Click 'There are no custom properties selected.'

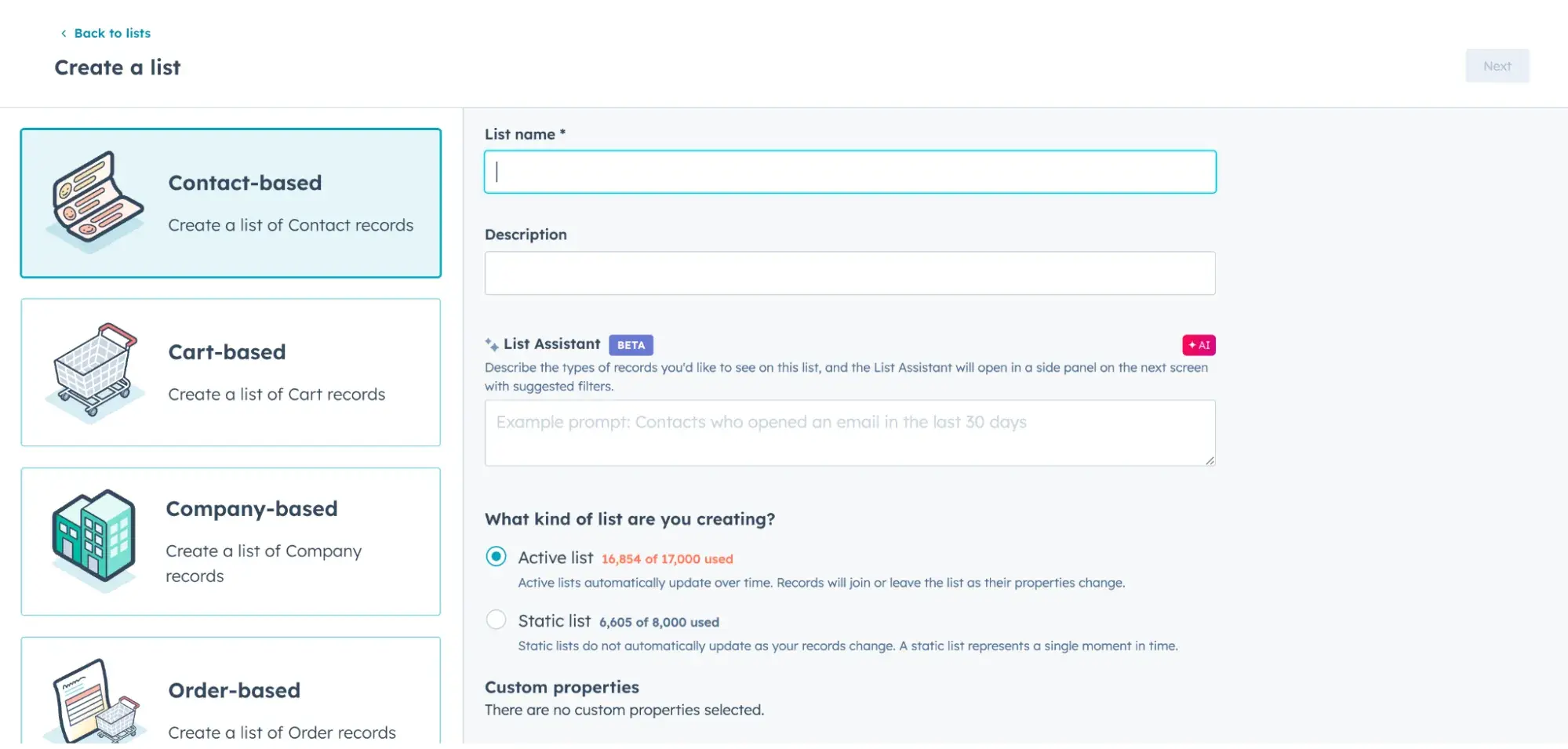624,710
